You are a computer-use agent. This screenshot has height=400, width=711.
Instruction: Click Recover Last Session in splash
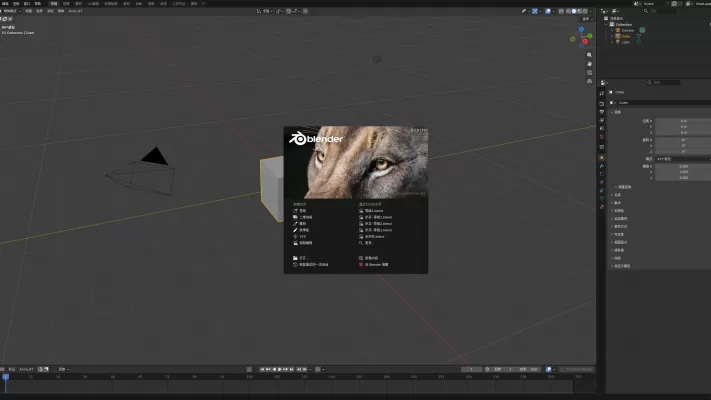pyautogui.click(x=311, y=264)
